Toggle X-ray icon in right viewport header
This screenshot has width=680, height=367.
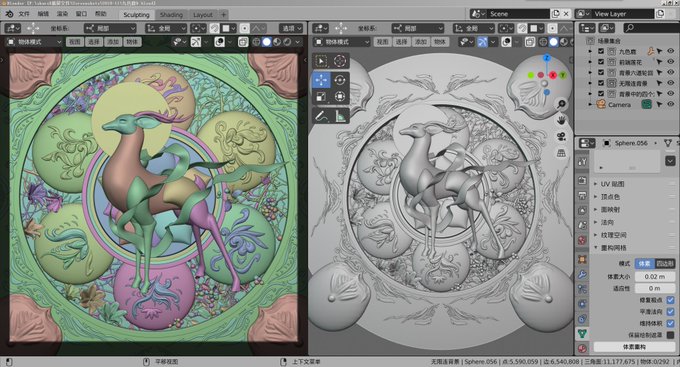(530, 42)
